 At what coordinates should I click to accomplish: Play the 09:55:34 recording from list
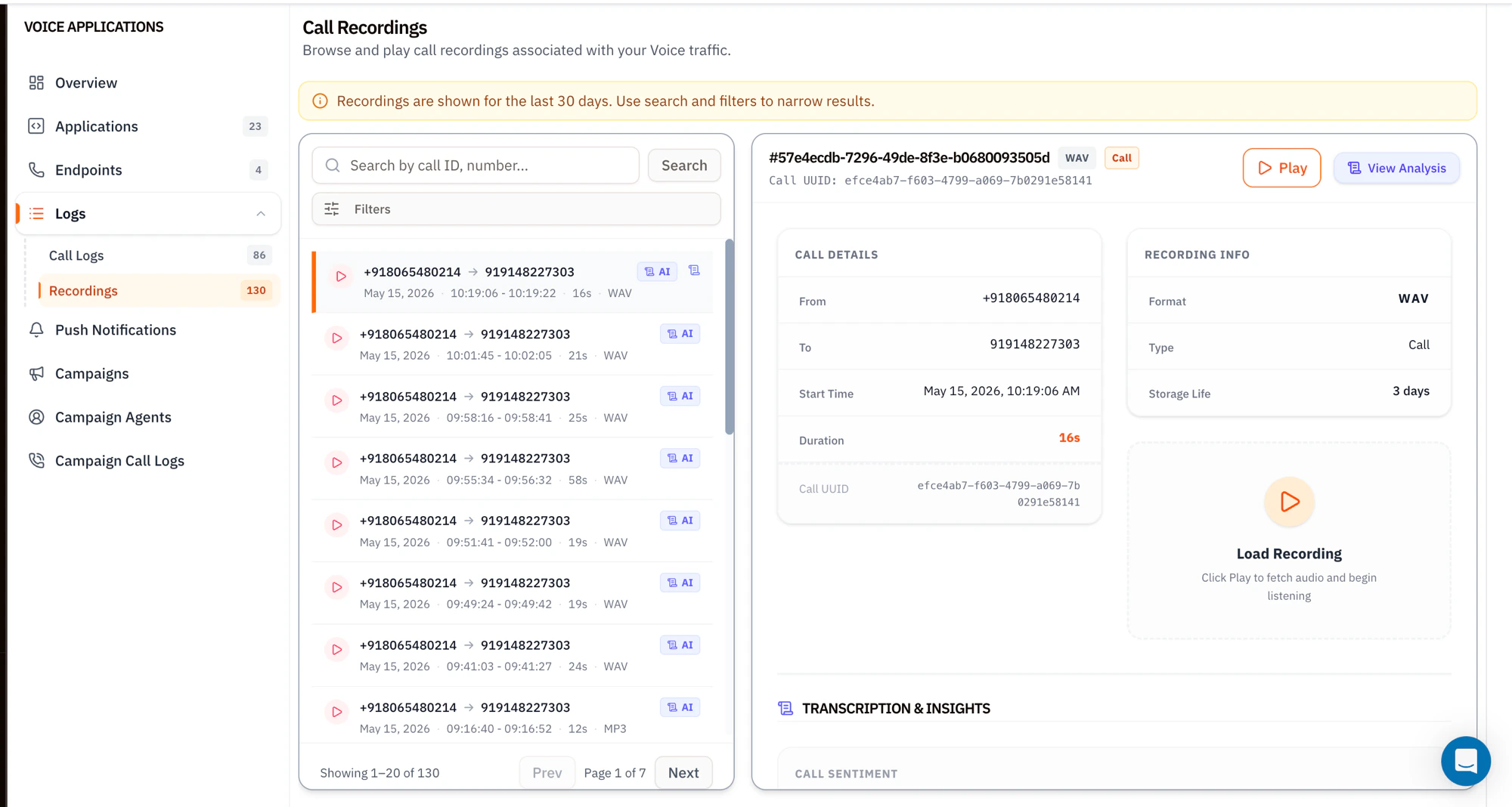click(337, 462)
